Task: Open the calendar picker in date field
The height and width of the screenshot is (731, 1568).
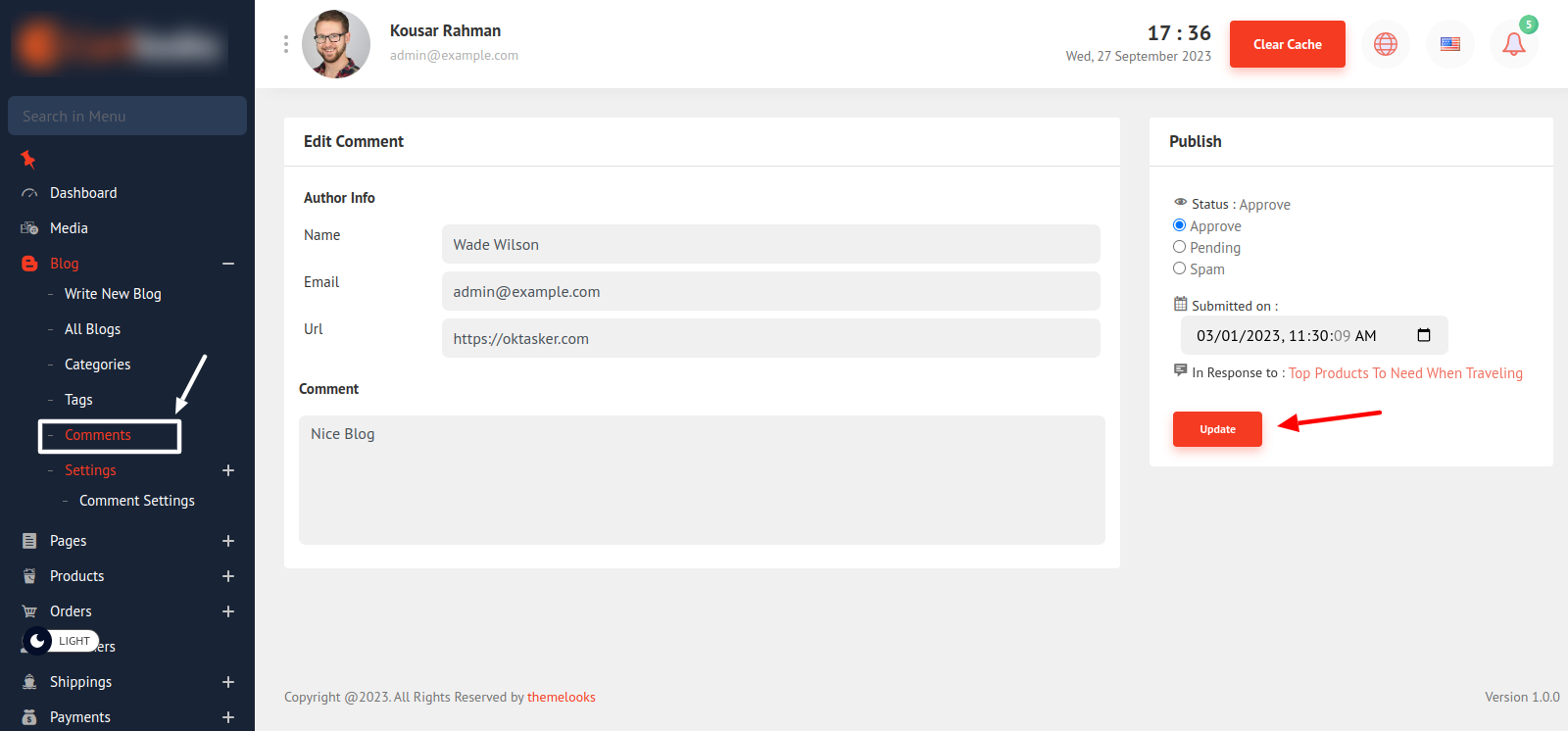Action: 1424,335
